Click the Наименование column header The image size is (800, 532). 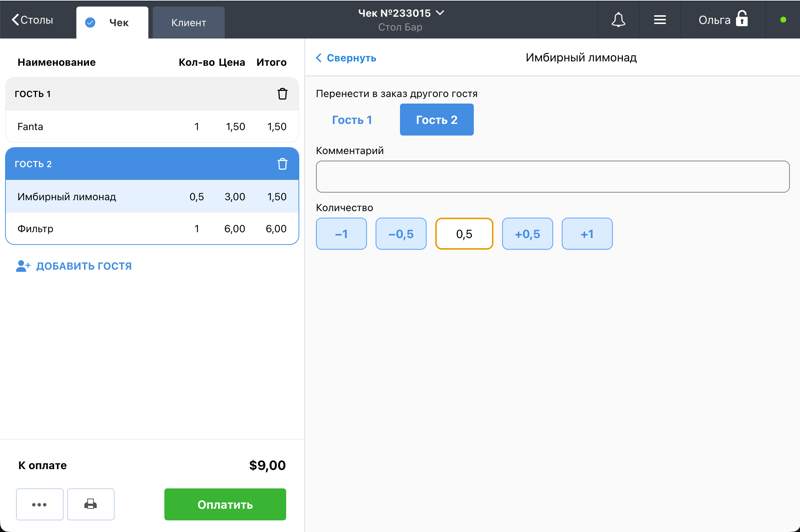pos(57,62)
